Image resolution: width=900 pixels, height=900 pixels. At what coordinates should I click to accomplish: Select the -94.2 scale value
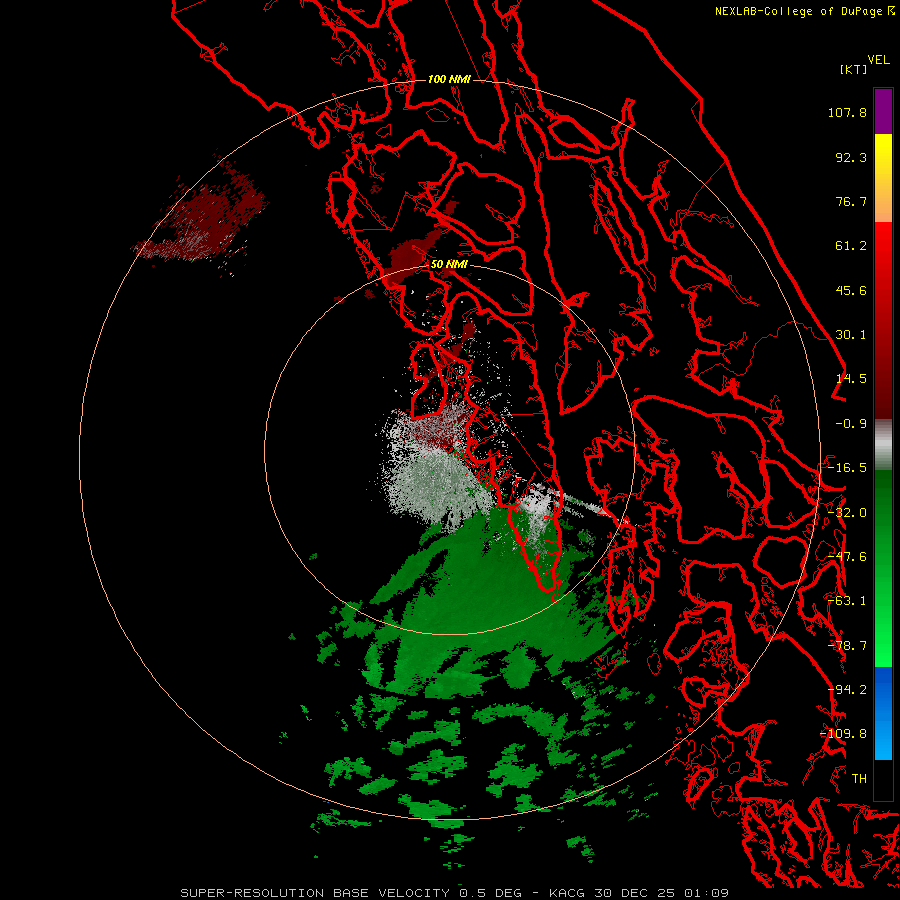click(847, 690)
